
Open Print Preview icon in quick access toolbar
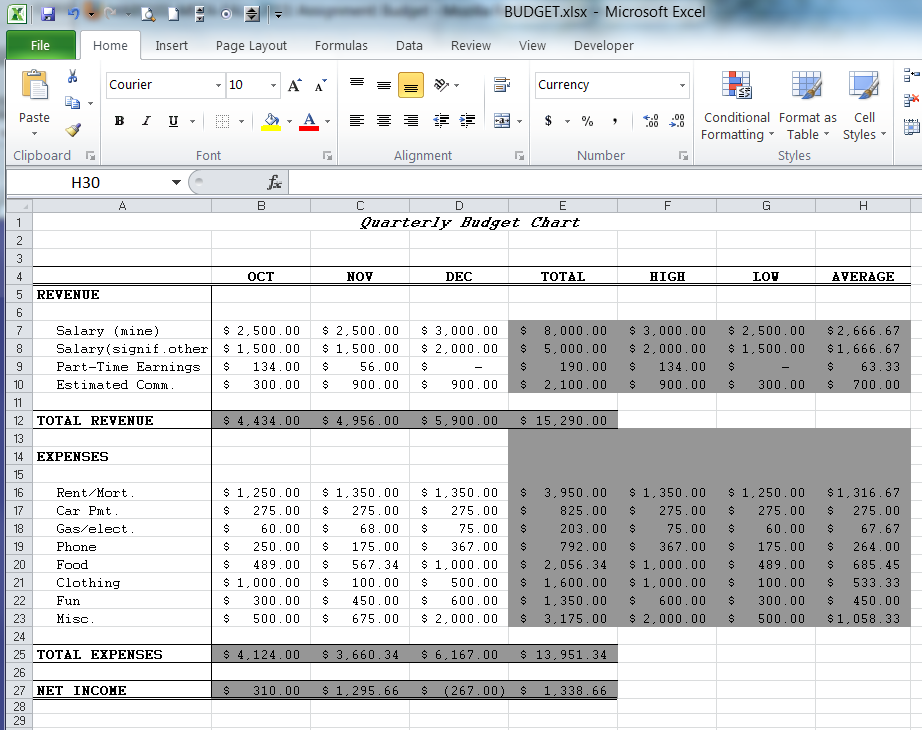coord(149,14)
